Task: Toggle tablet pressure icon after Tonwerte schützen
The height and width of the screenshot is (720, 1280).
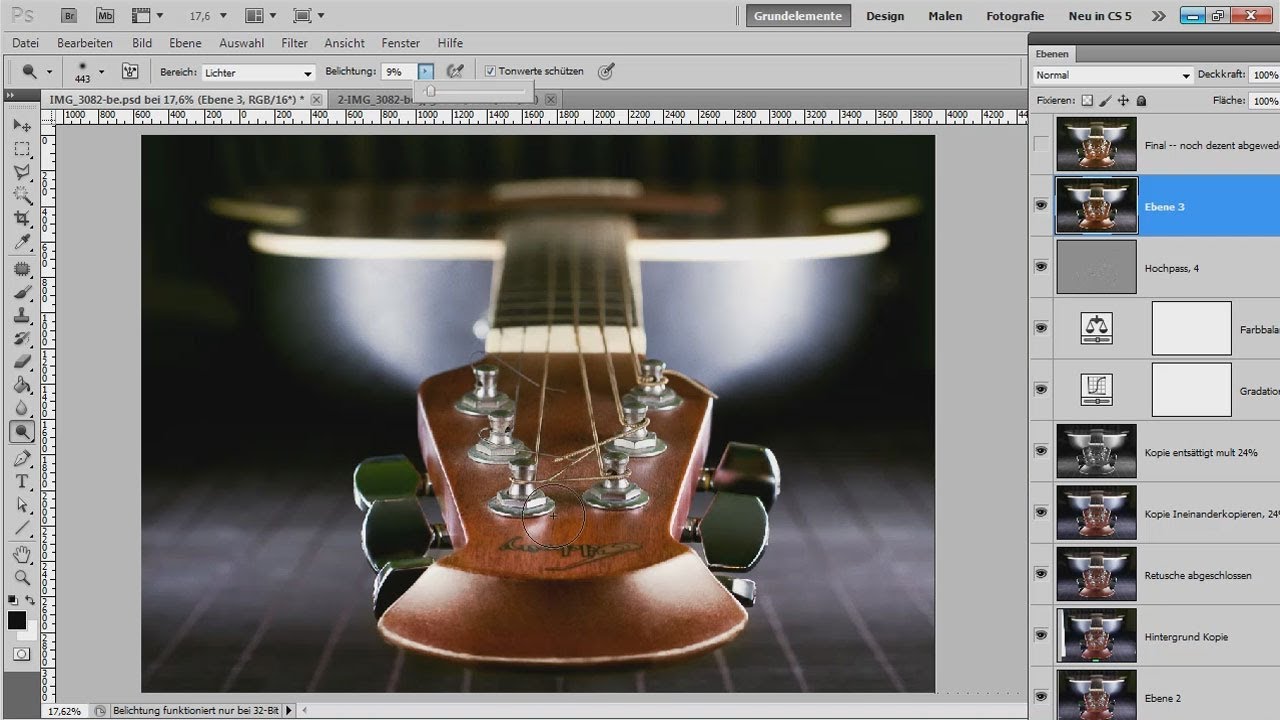Action: (x=606, y=71)
